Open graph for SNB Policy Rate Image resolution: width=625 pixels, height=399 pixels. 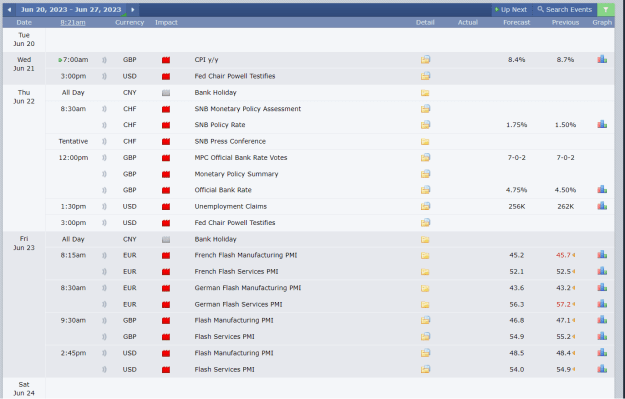pyautogui.click(x=602, y=125)
